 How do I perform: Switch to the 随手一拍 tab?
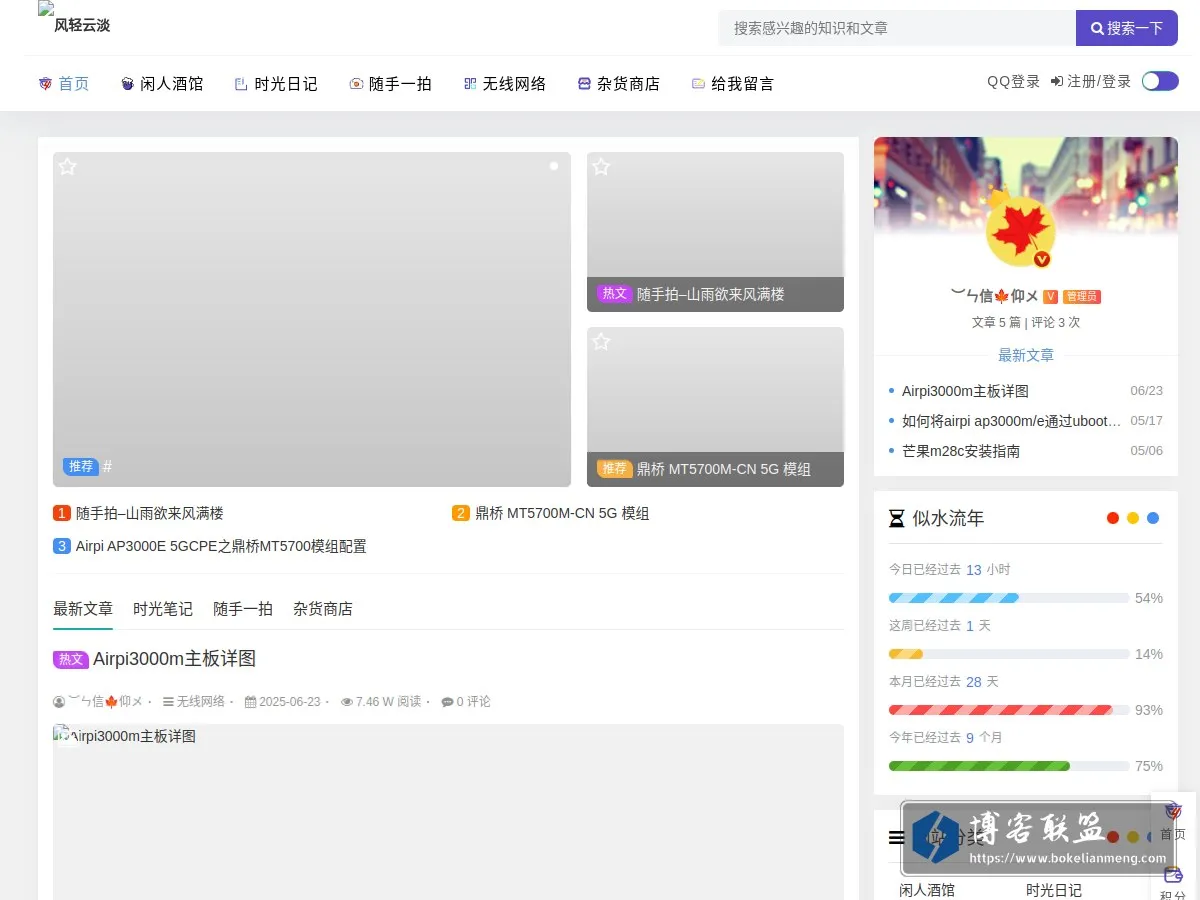coord(243,608)
